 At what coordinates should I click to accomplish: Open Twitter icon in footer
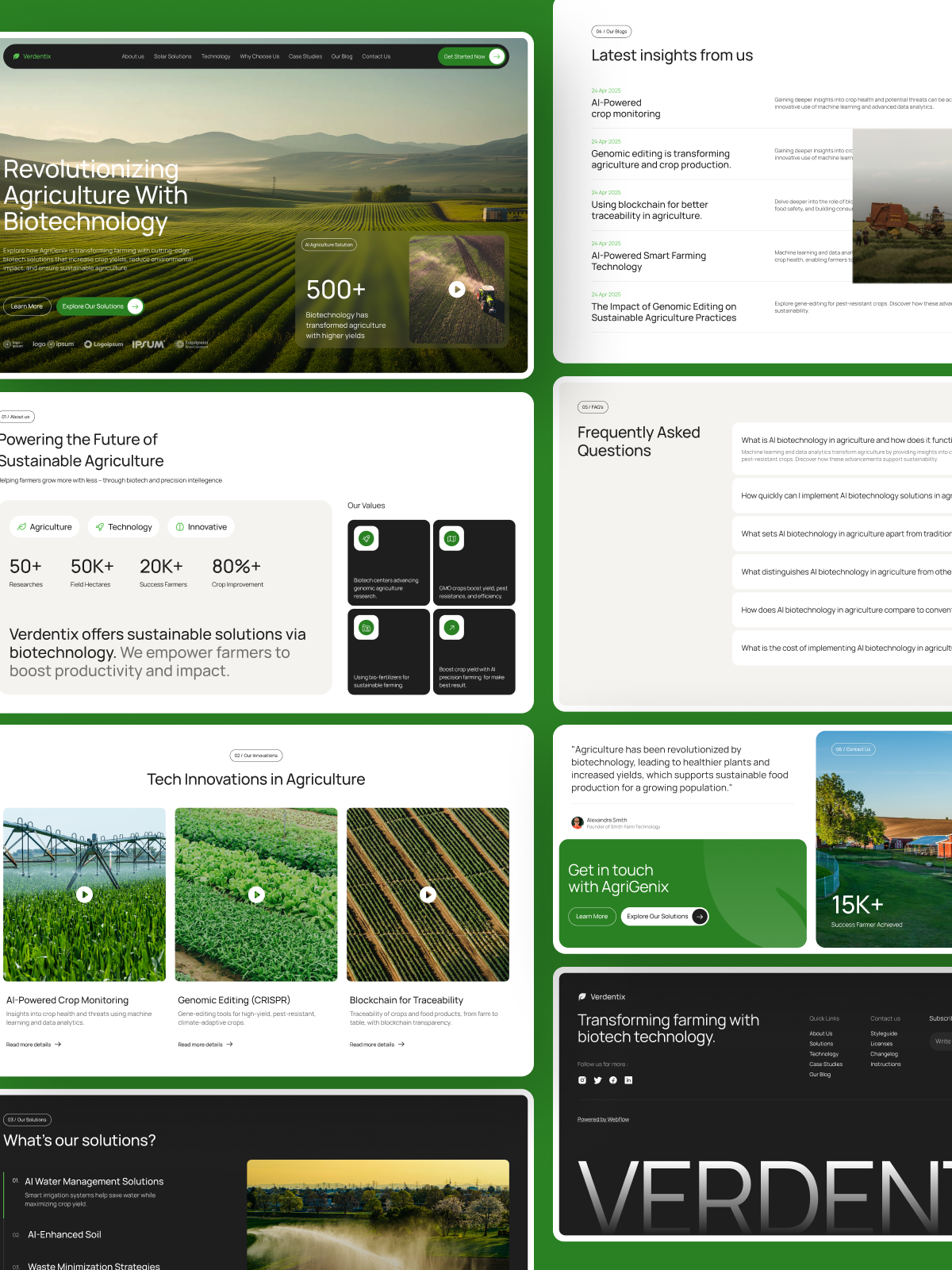coord(597,1080)
